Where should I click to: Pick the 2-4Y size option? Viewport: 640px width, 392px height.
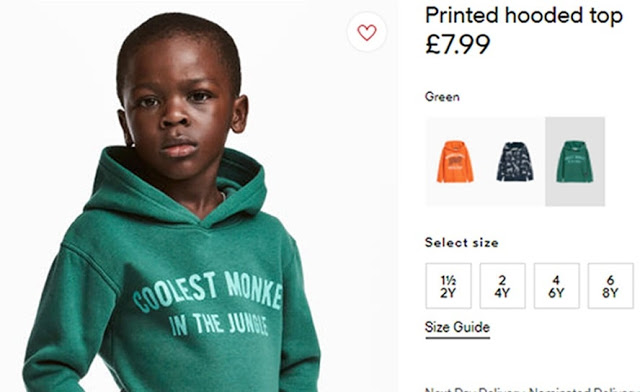[x=502, y=286]
